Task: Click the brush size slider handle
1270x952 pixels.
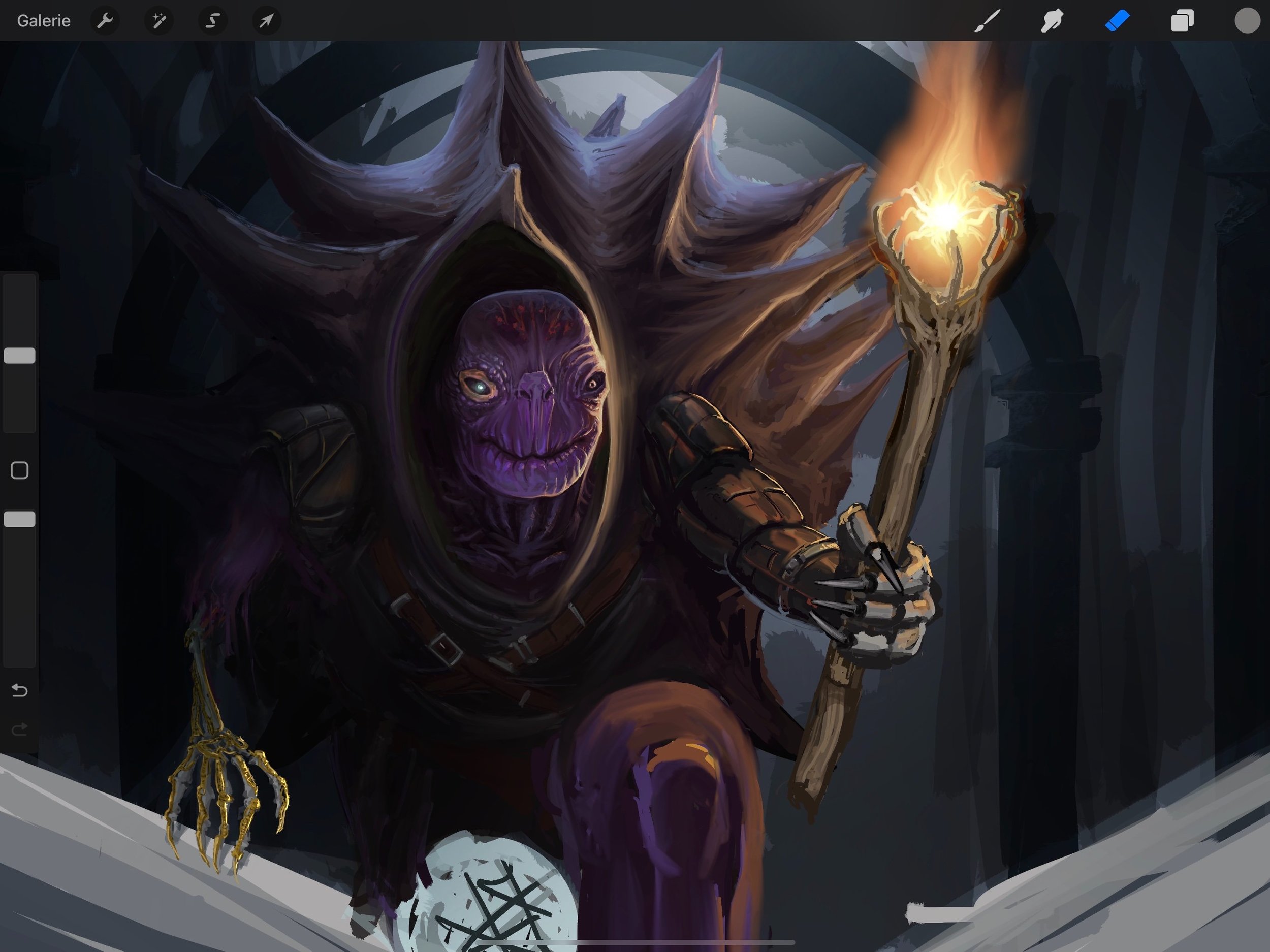Action: pos(19,356)
